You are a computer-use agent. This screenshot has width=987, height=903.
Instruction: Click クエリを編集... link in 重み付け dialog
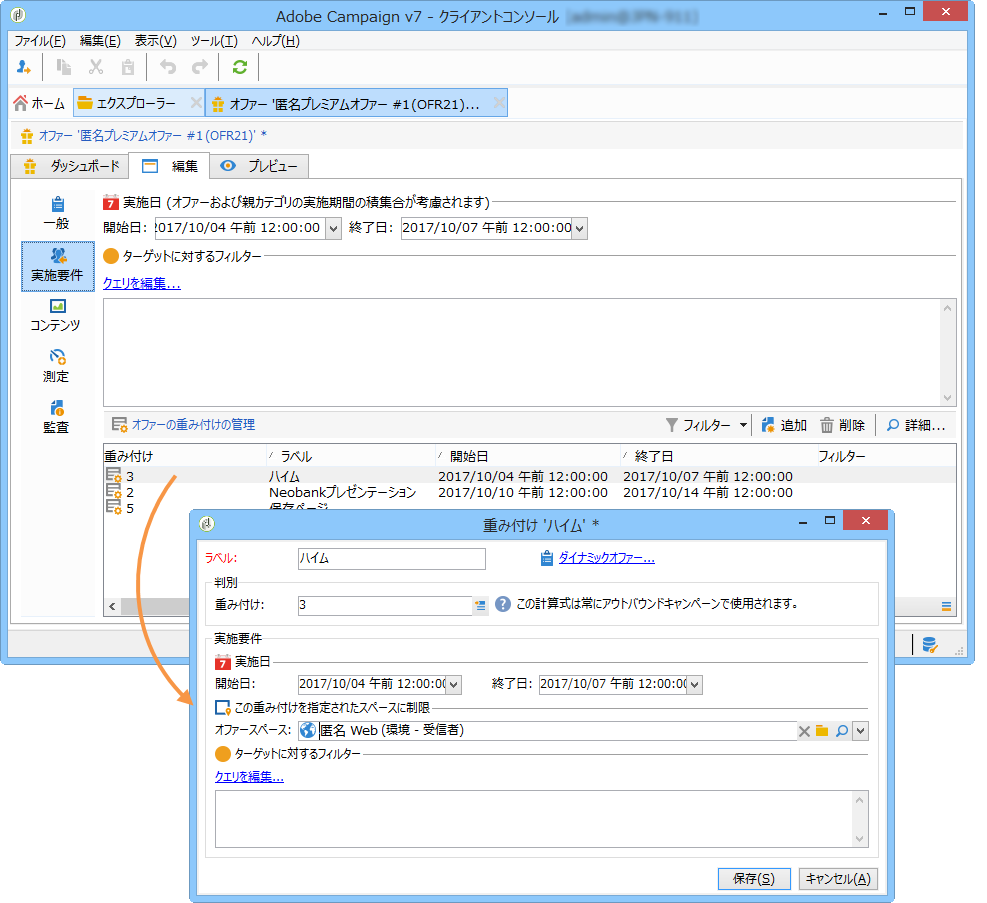249,777
